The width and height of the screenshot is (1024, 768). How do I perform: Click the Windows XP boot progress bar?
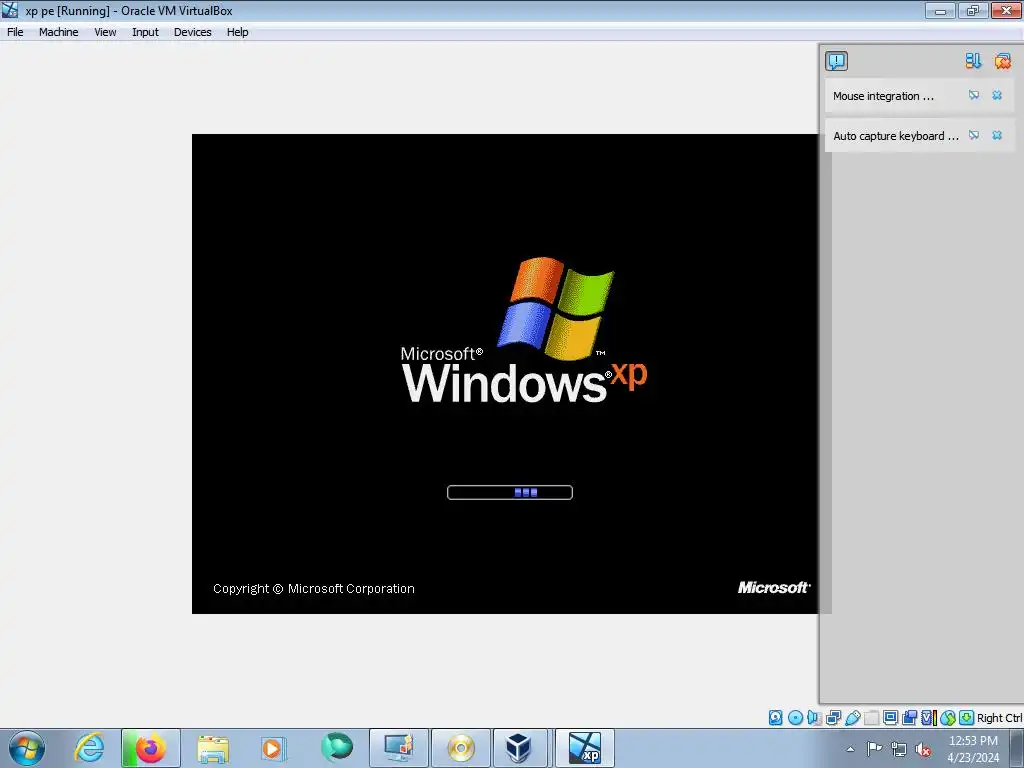click(x=509, y=492)
